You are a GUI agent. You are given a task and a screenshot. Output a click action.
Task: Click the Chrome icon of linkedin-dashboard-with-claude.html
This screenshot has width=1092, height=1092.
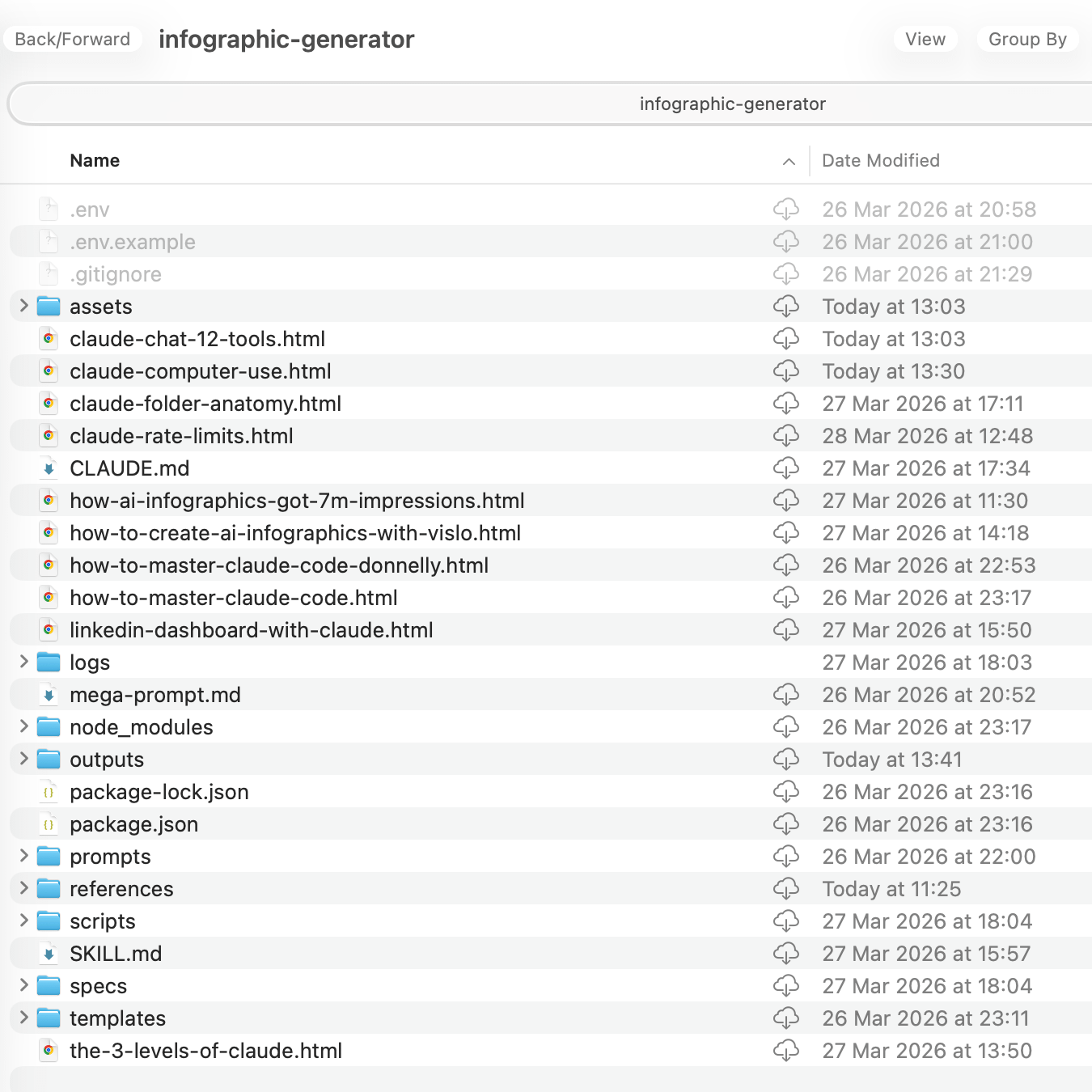tap(49, 630)
